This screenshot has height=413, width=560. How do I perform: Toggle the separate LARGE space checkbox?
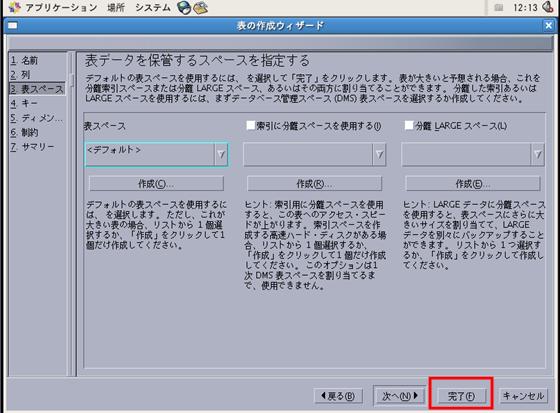coord(409,125)
